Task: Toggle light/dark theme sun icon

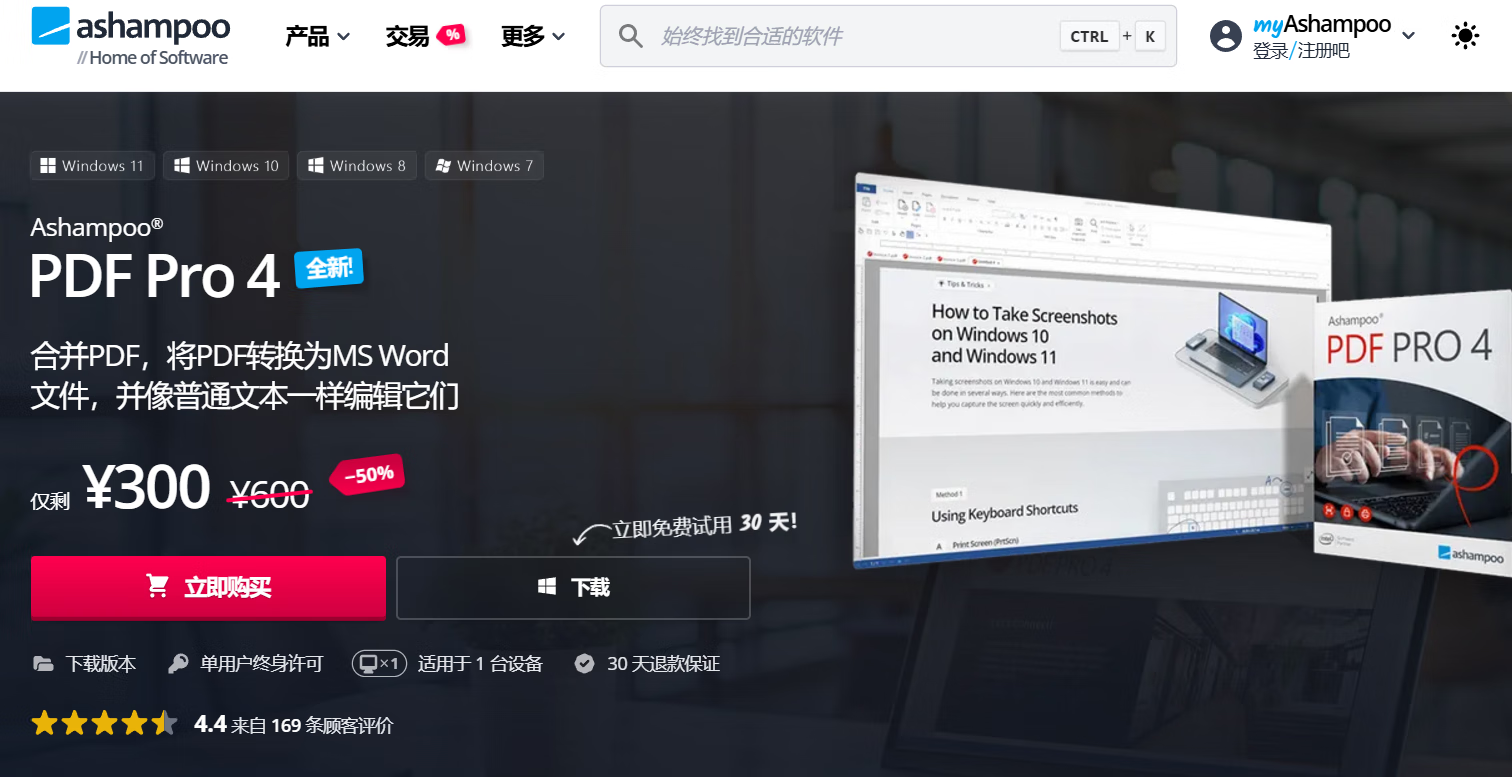Action: pos(1465,37)
